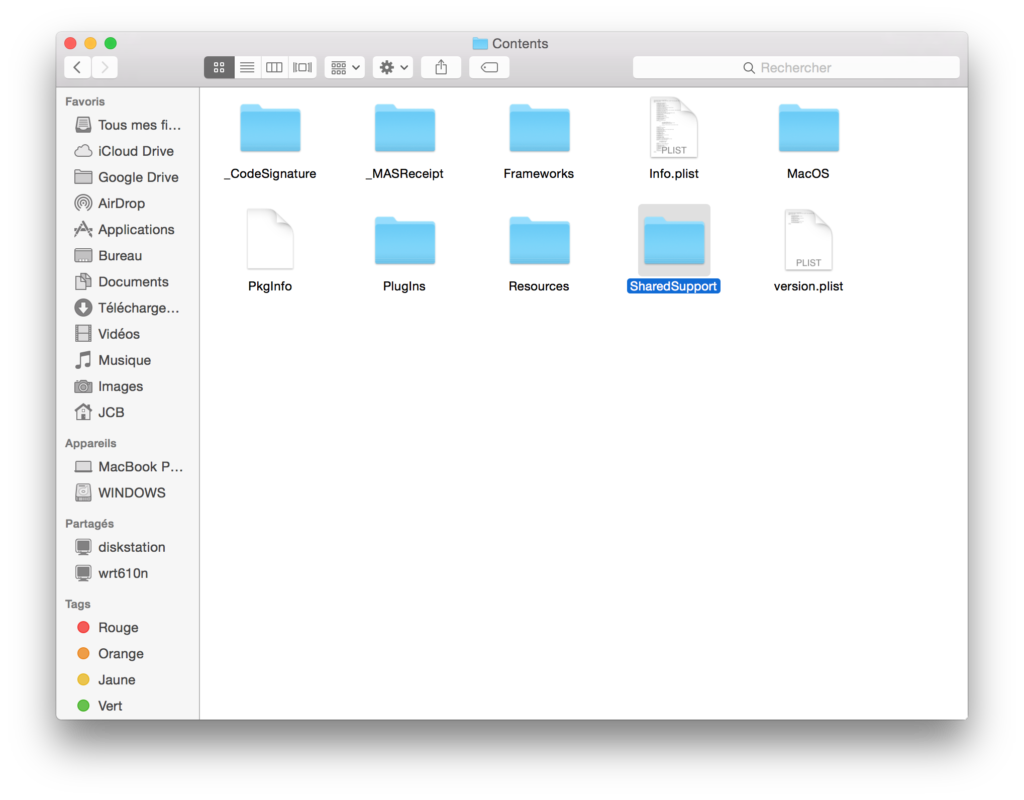Go forward with the right chevron button

coord(104,67)
